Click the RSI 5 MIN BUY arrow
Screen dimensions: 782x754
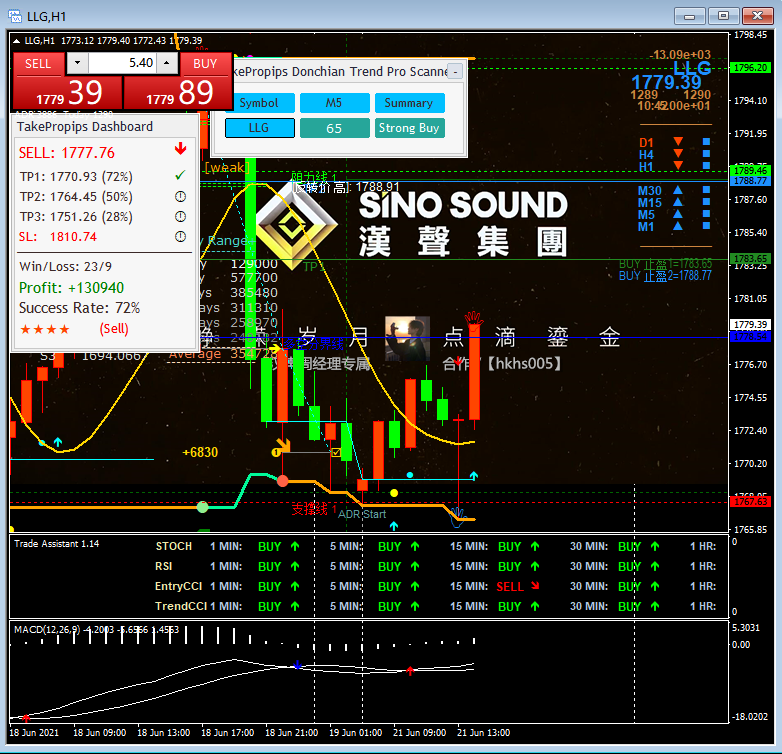(415, 566)
